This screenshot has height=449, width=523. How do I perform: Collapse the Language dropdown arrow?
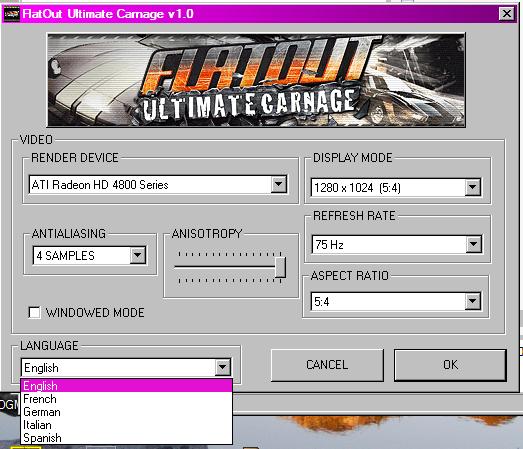(x=223, y=368)
